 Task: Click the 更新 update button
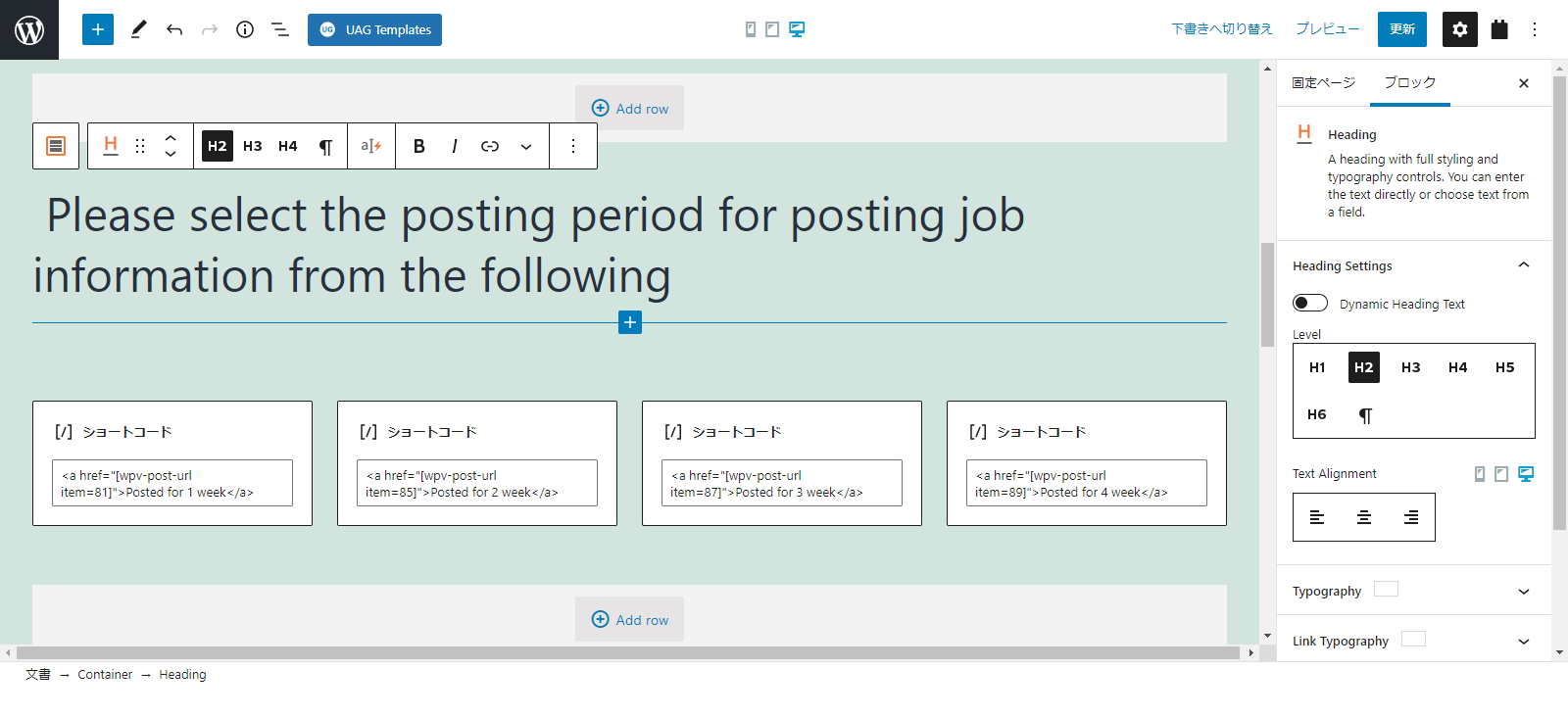click(1402, 29)
